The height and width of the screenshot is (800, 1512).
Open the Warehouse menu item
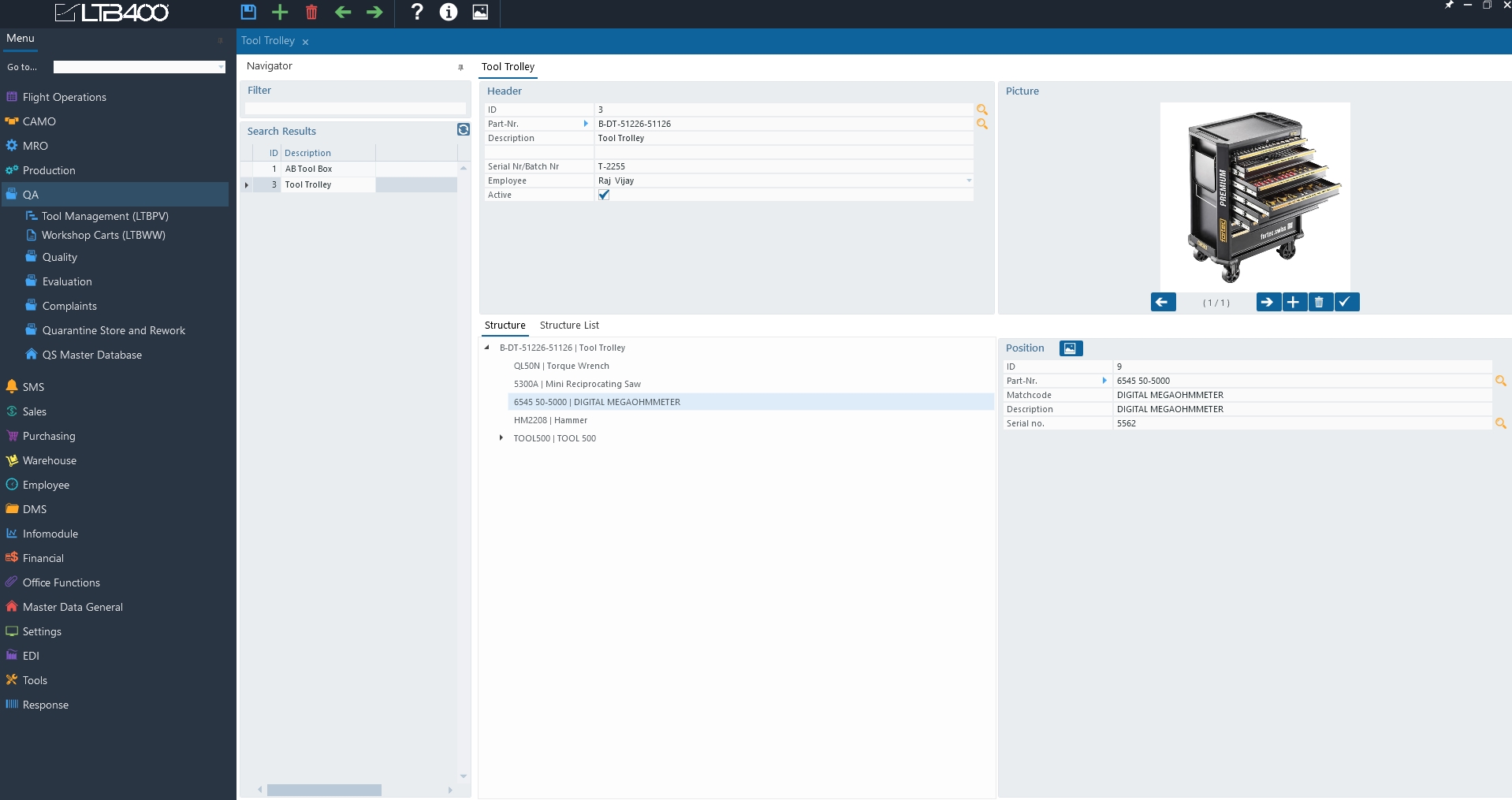pos(50,460)
